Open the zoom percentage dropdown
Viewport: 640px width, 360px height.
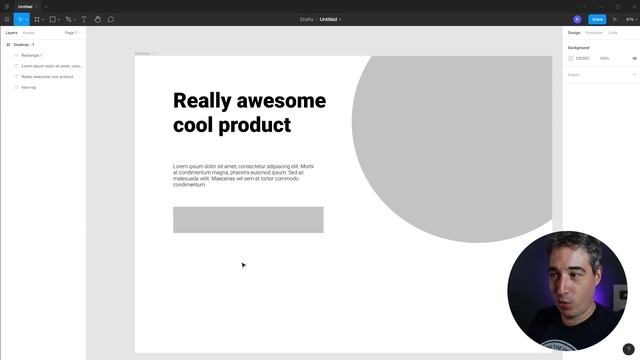click(x=631, y=19)
